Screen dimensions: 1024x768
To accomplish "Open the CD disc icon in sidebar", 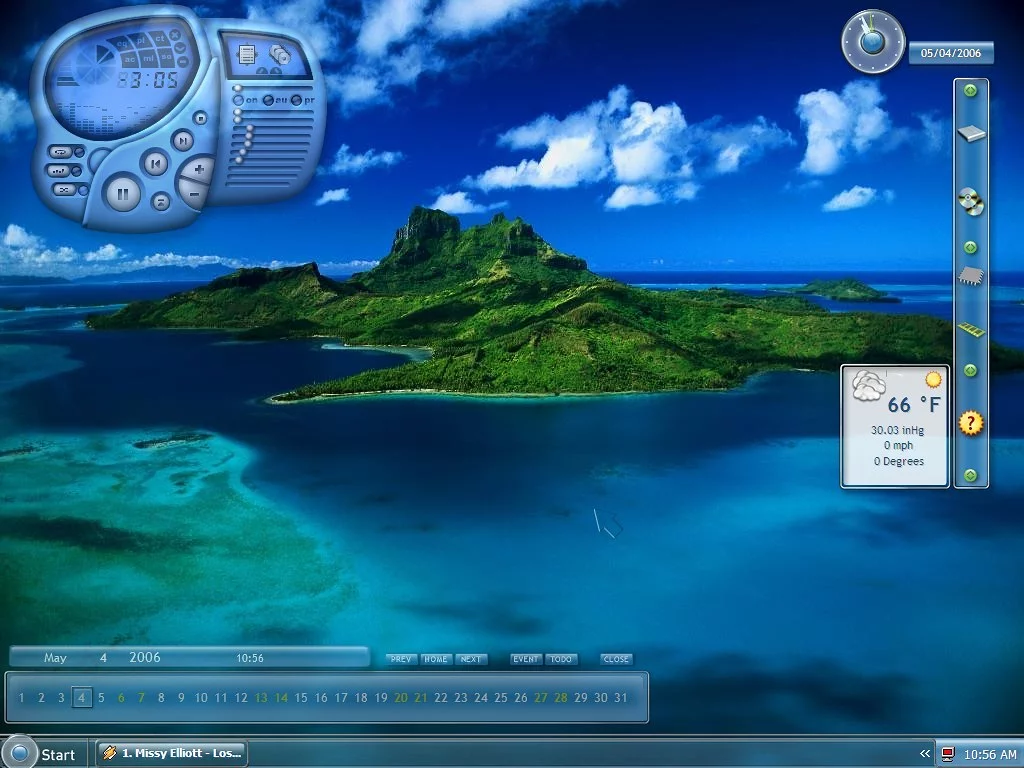I will click(970, 201).
